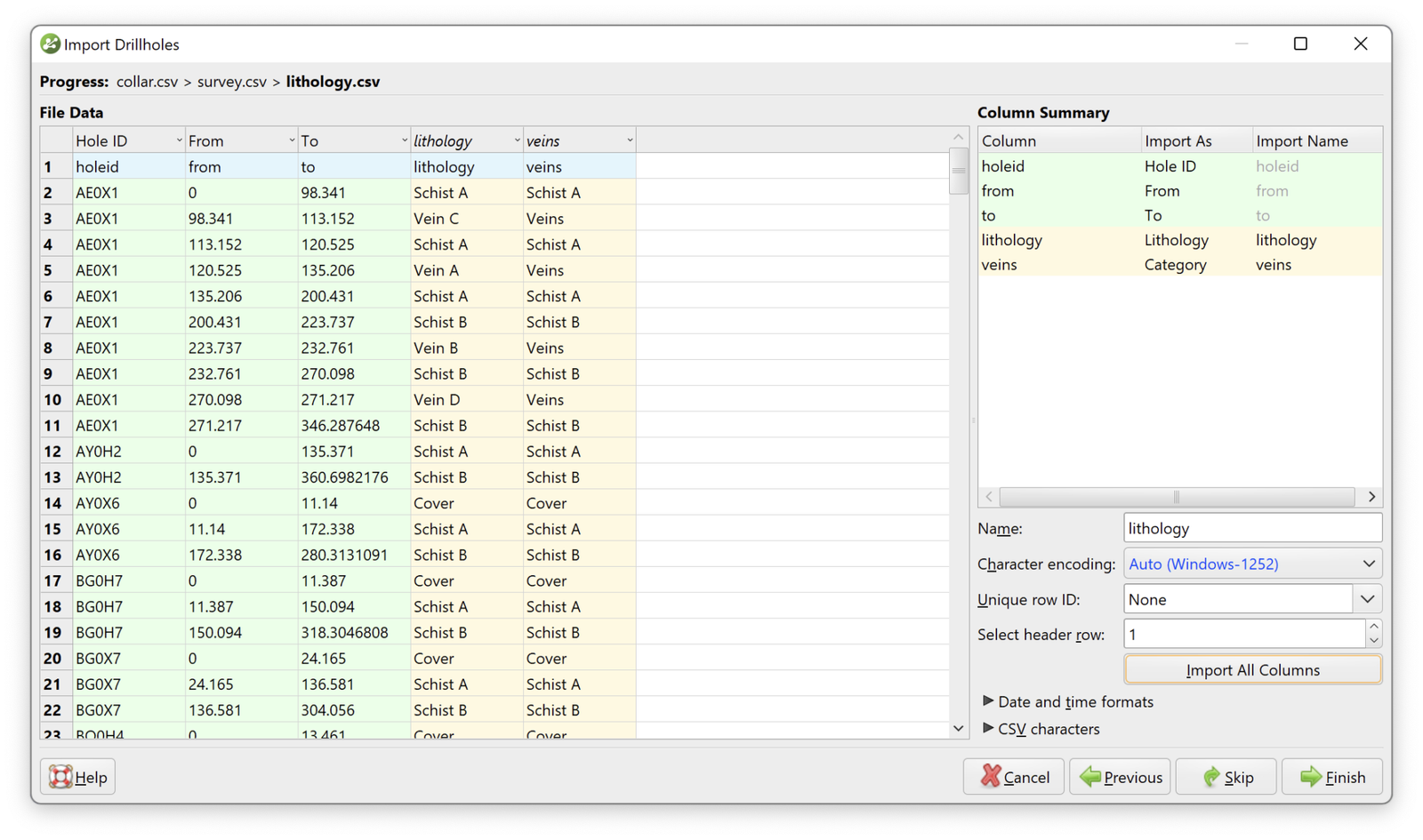Click the red X icon on Cancel button
The image size is (1423, 840).
991,776
